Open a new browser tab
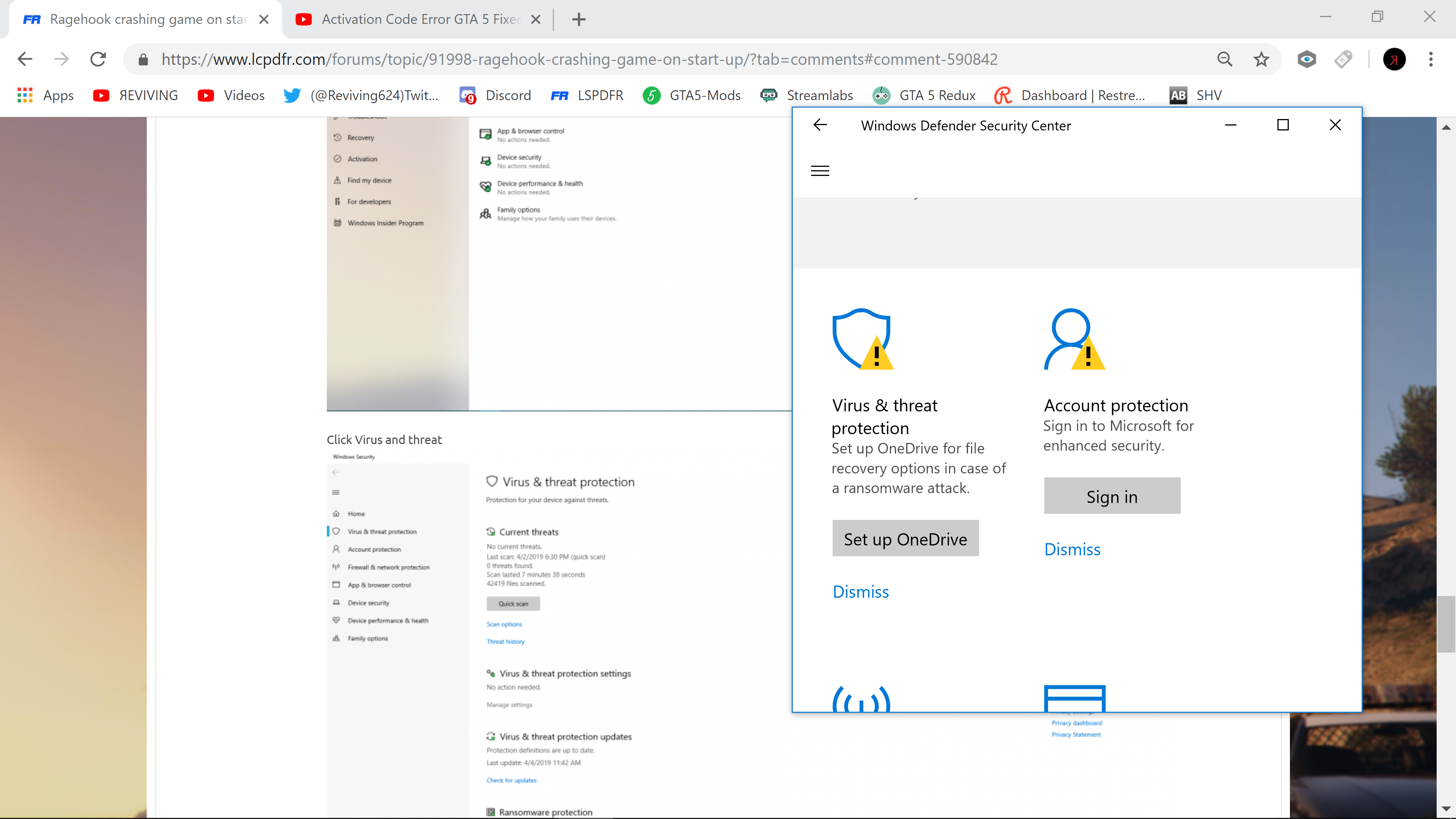Viewport: 1456px width, 819px height. coord(578,19)
